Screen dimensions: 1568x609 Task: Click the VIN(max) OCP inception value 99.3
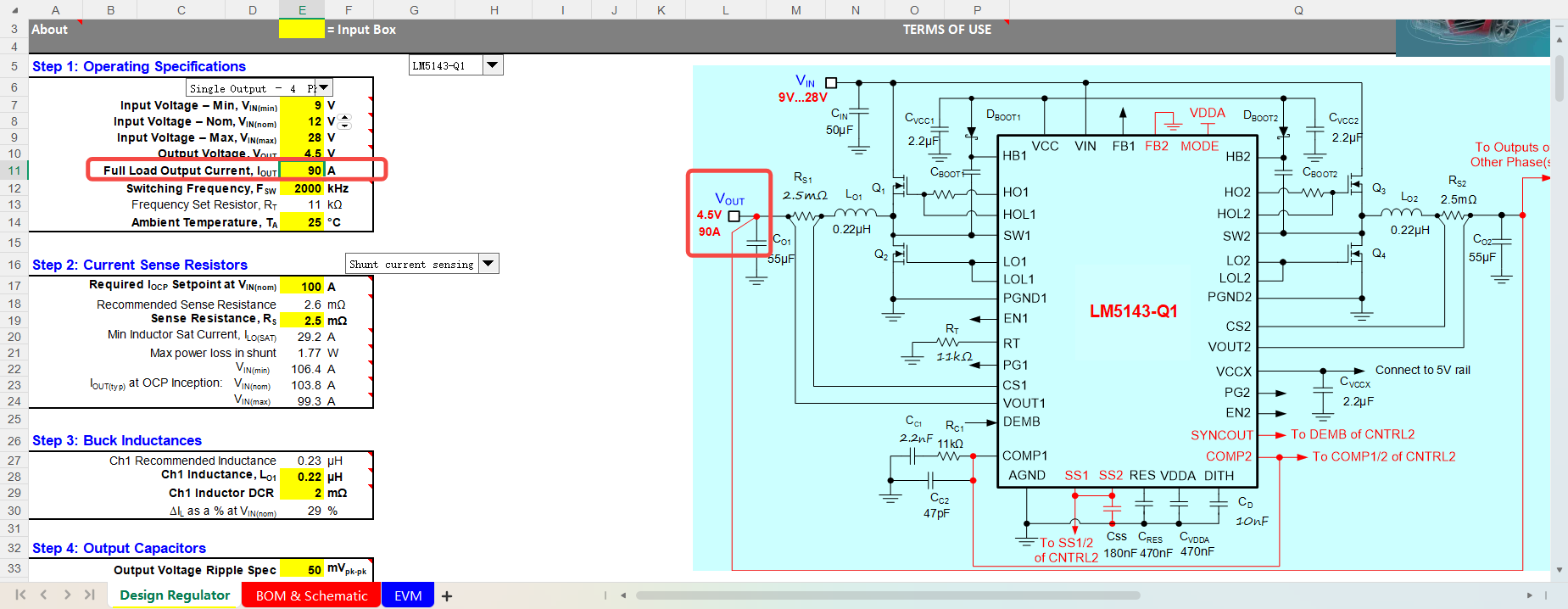[x=310, y=401]
